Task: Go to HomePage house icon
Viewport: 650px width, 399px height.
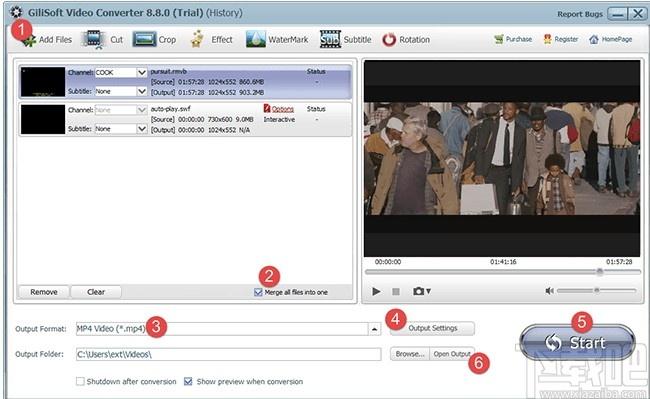Action: click(x=594, y=39)
